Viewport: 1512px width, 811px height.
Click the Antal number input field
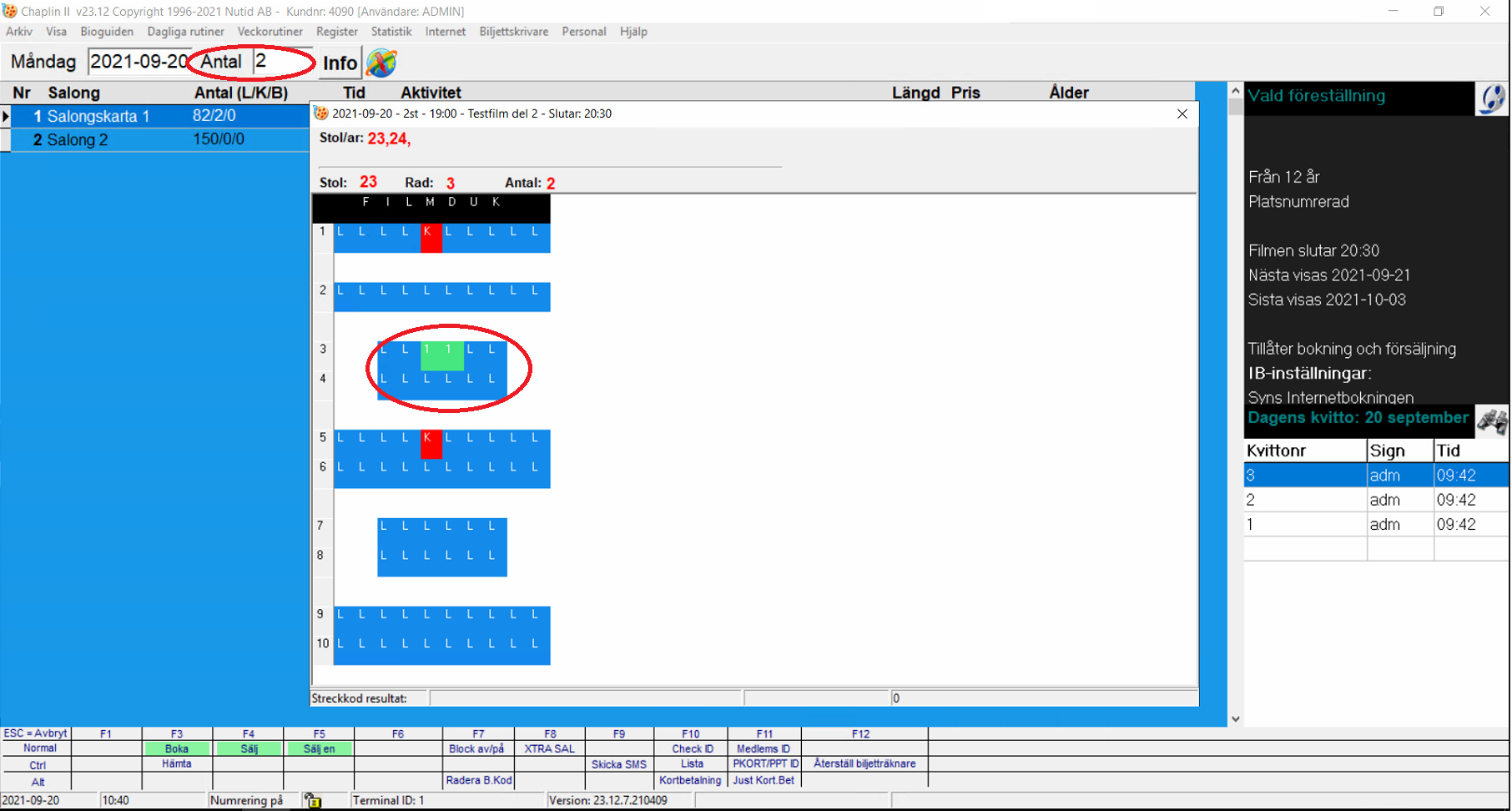(282, 62)
